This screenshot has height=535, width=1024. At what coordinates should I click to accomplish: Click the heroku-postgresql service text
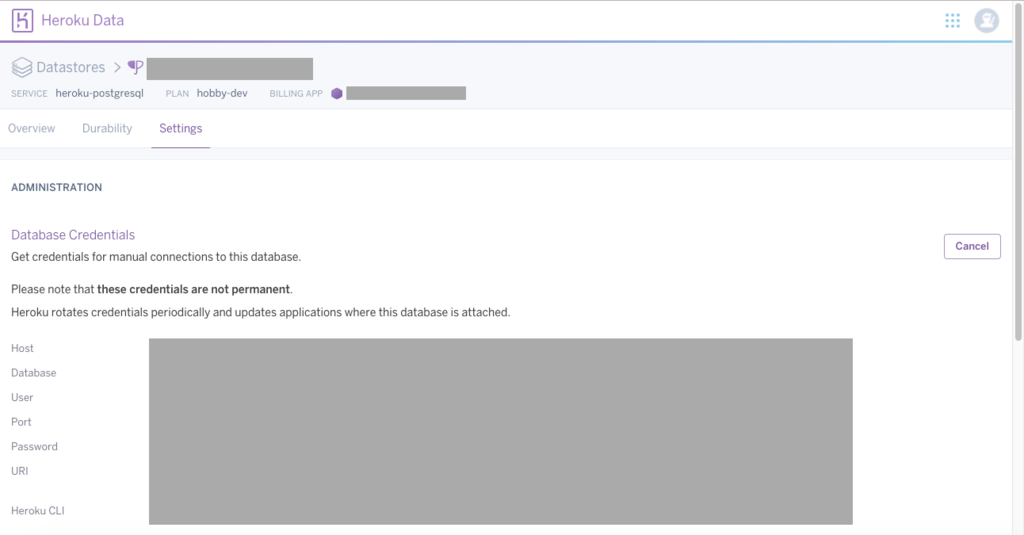pos(99,93)
